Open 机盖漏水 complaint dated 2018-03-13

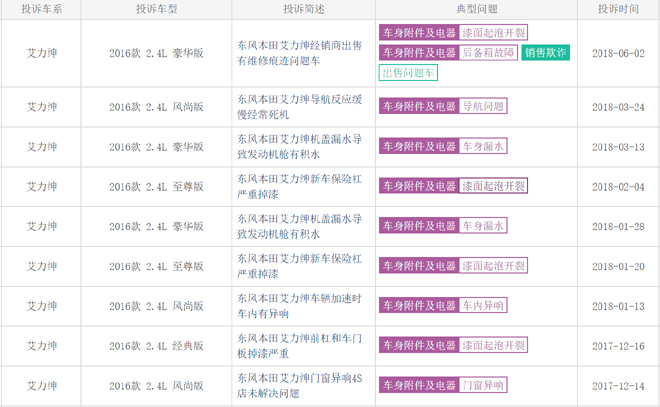click(299, 146)
